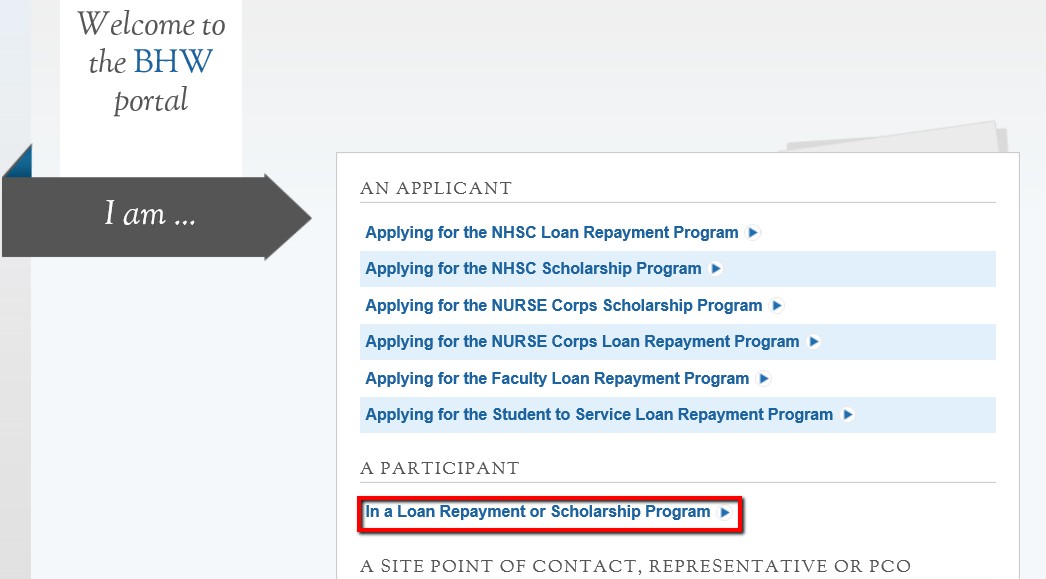This screenshot has height=579, width=1046.
Task: Click the AN APPLICANT section heading
Action: pos(436,188)
